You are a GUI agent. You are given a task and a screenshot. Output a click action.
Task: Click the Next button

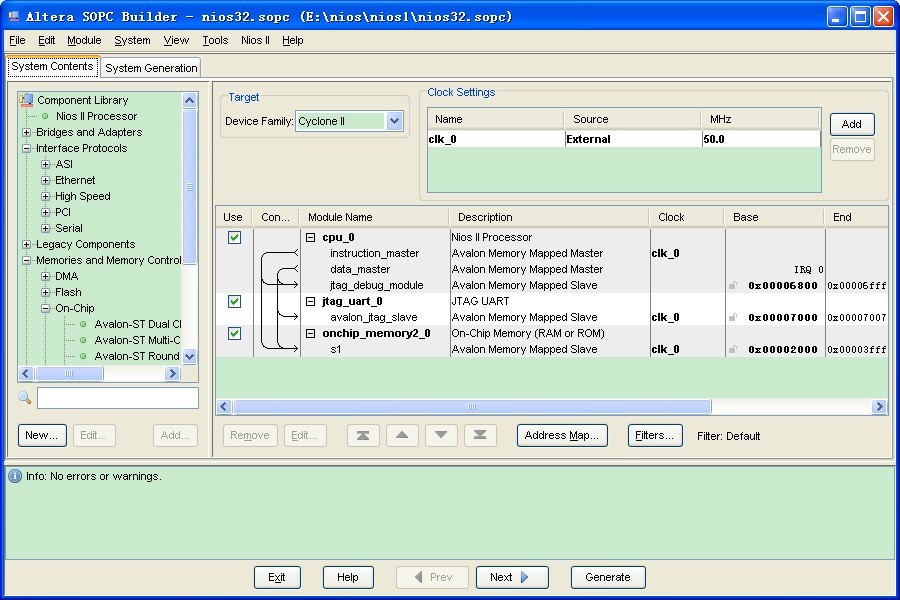tap(512, 577)
